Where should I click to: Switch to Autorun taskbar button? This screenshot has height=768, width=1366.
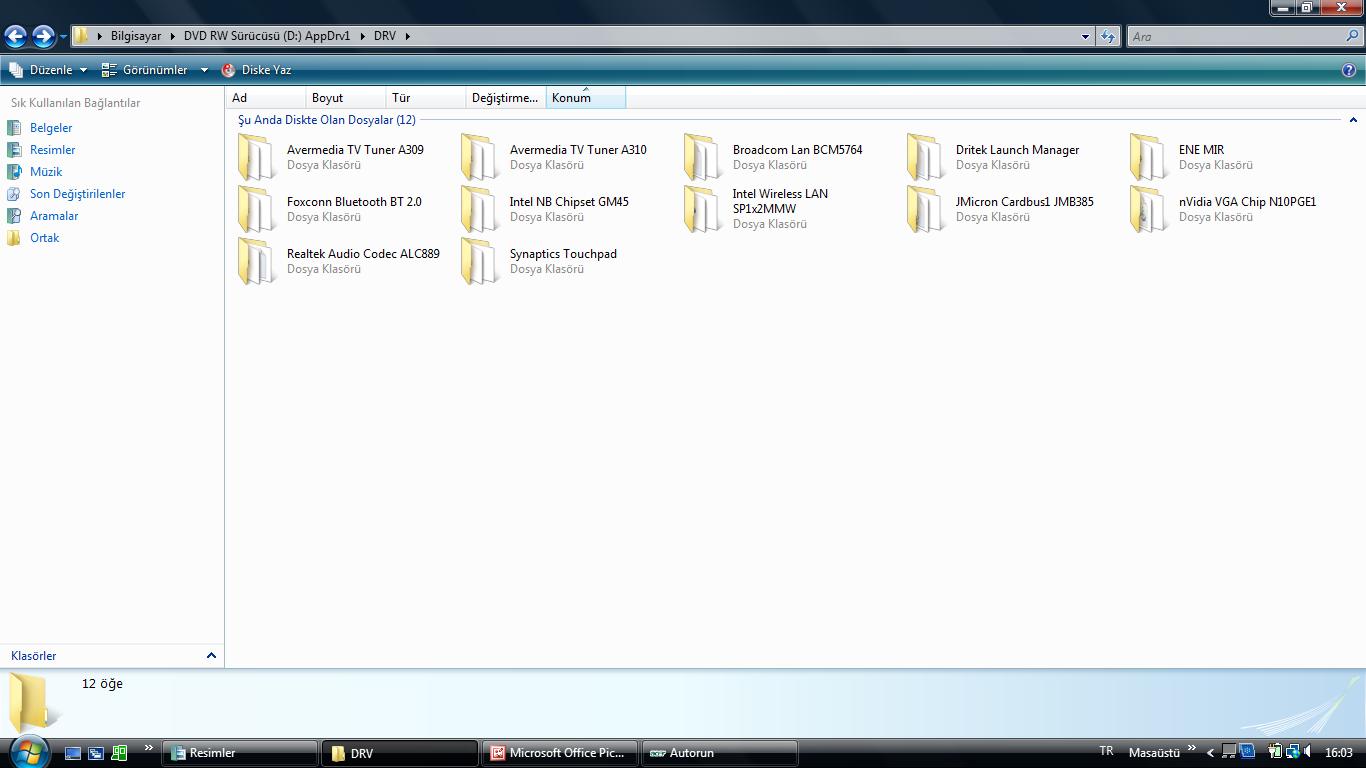pyautogui.click(x=720, y=753)
